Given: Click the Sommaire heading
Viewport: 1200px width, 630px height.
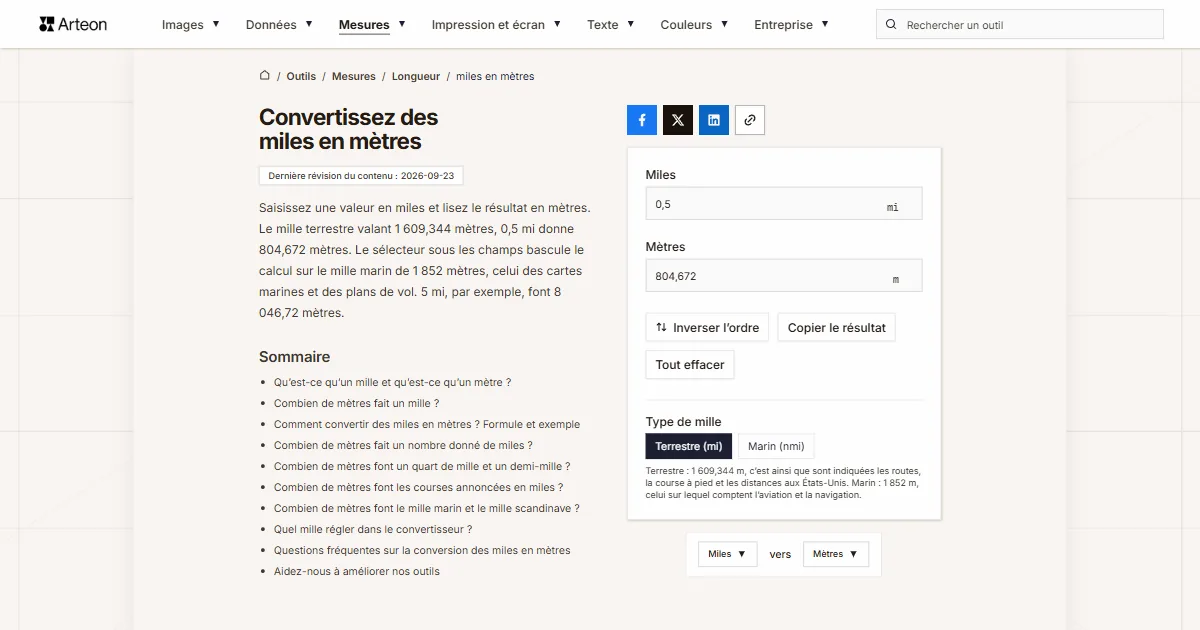Looking at the screenshot, I should coord(294,357).
